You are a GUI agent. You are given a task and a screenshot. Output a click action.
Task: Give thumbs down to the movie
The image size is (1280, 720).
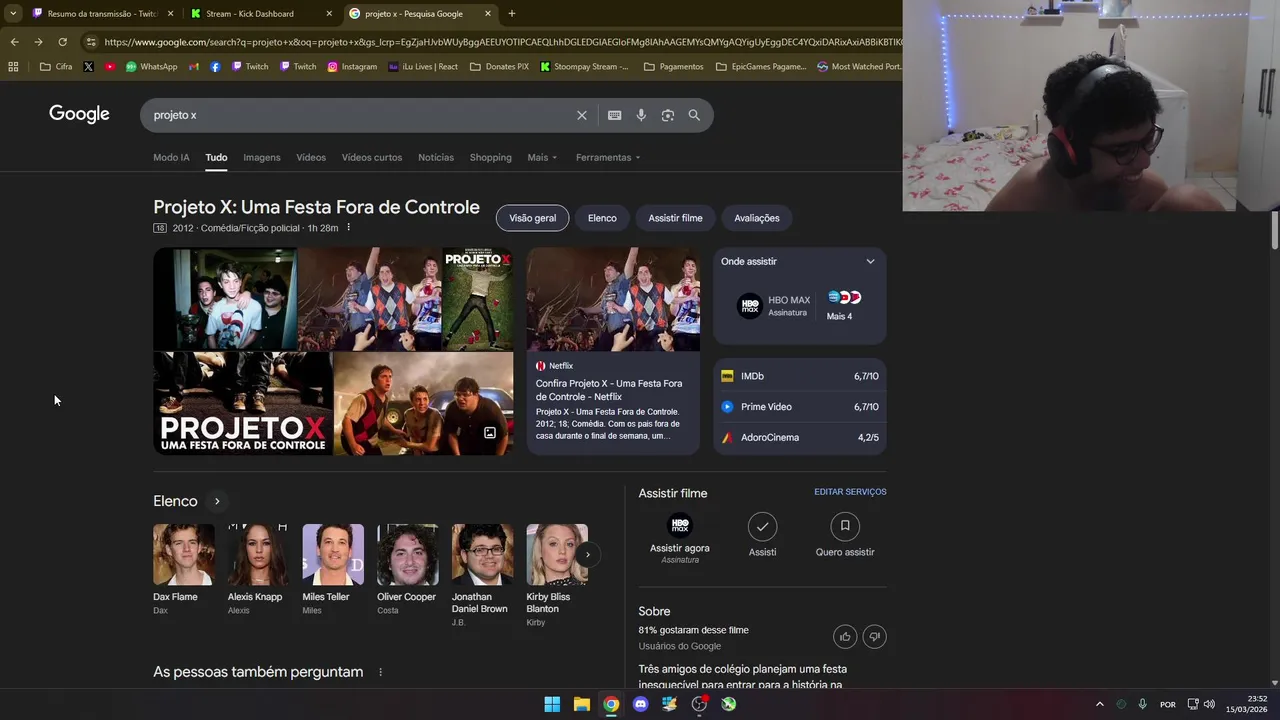tap(874, 636)
